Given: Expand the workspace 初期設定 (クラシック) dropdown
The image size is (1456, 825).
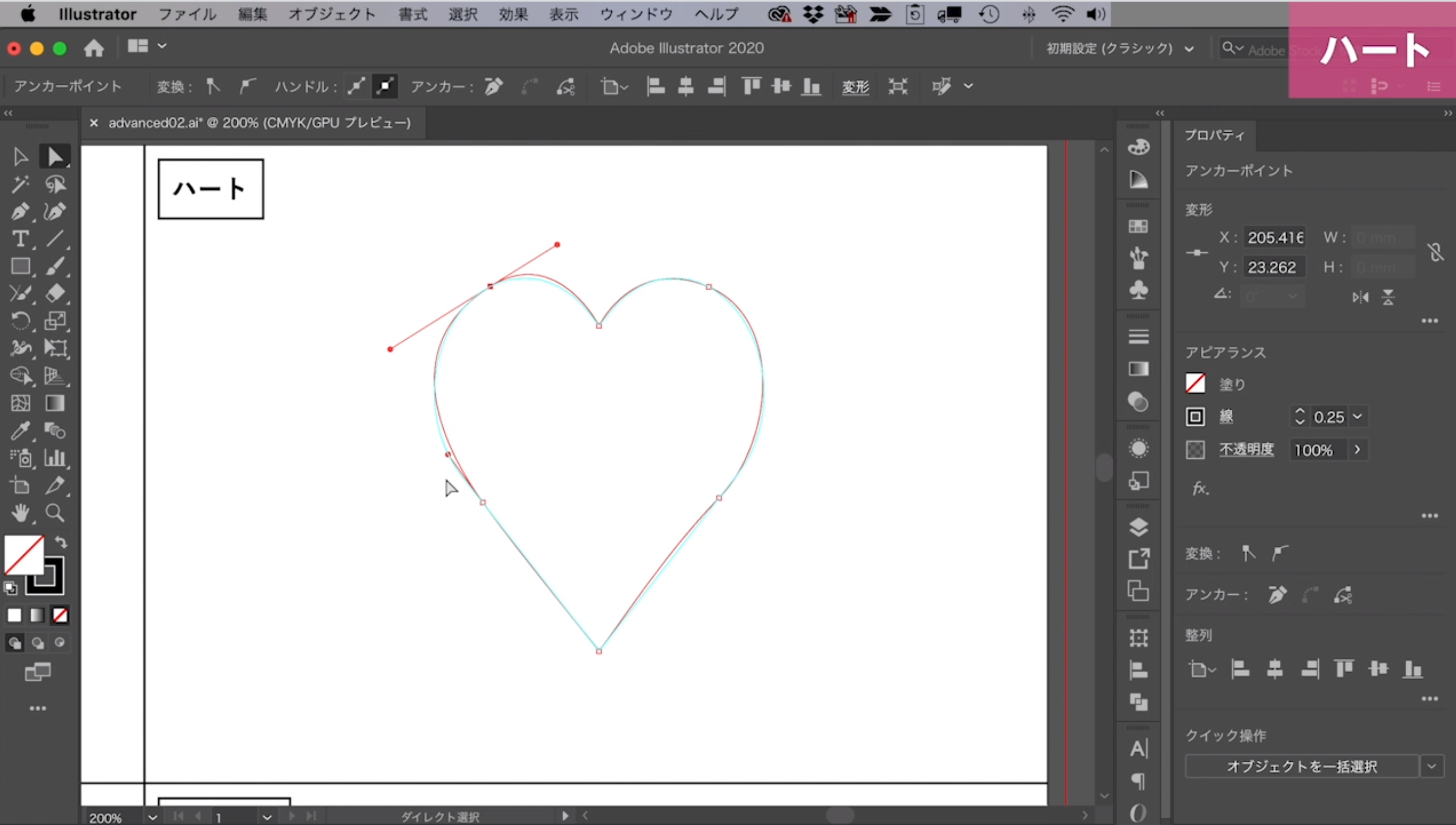Looking at the screenshot, I should point(1189,49).
